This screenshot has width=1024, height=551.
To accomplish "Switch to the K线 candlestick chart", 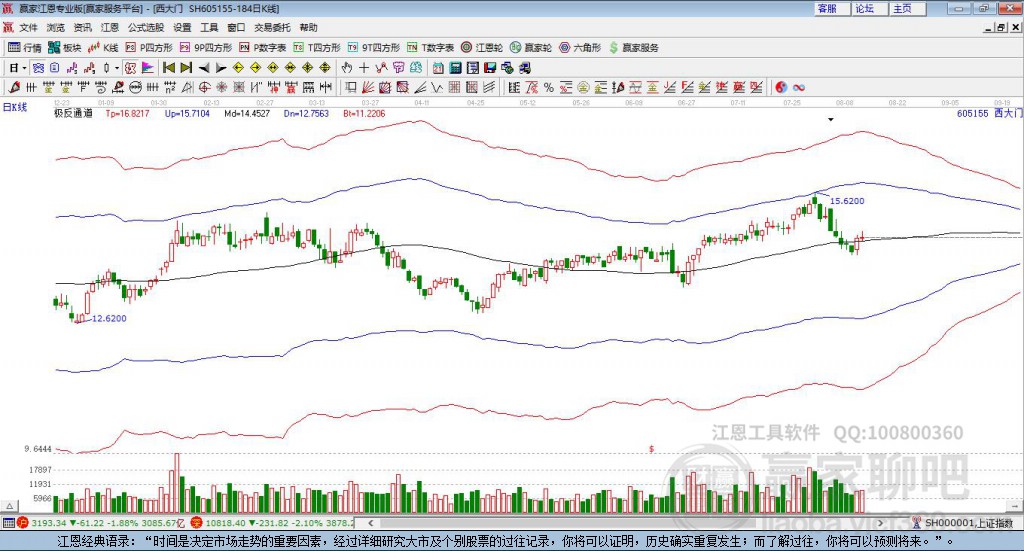I will pyautogui.click(x=104, y=48).
